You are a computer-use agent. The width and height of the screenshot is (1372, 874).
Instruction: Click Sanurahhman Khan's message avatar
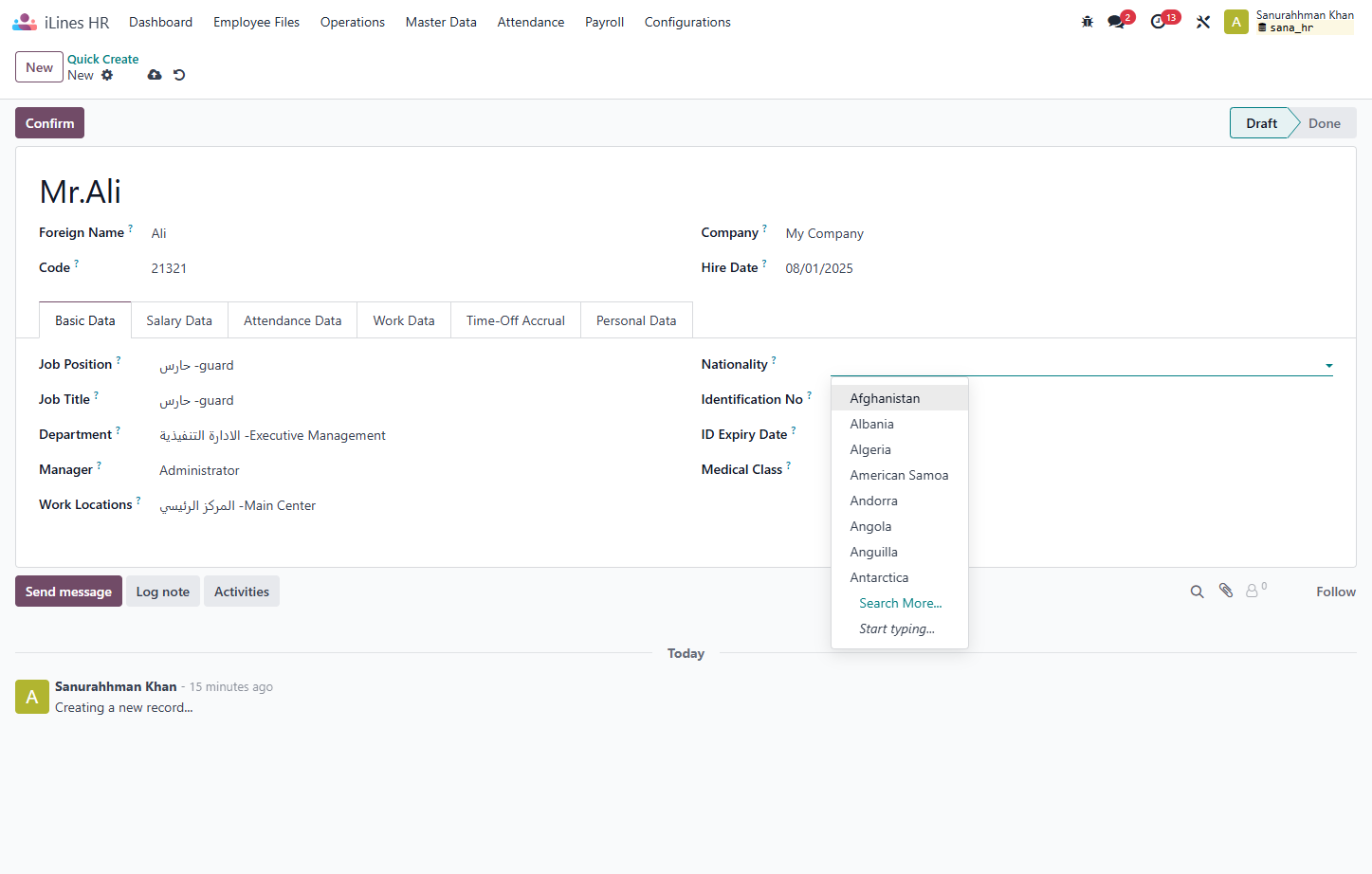pyautogui.click(x=32, y=697)
